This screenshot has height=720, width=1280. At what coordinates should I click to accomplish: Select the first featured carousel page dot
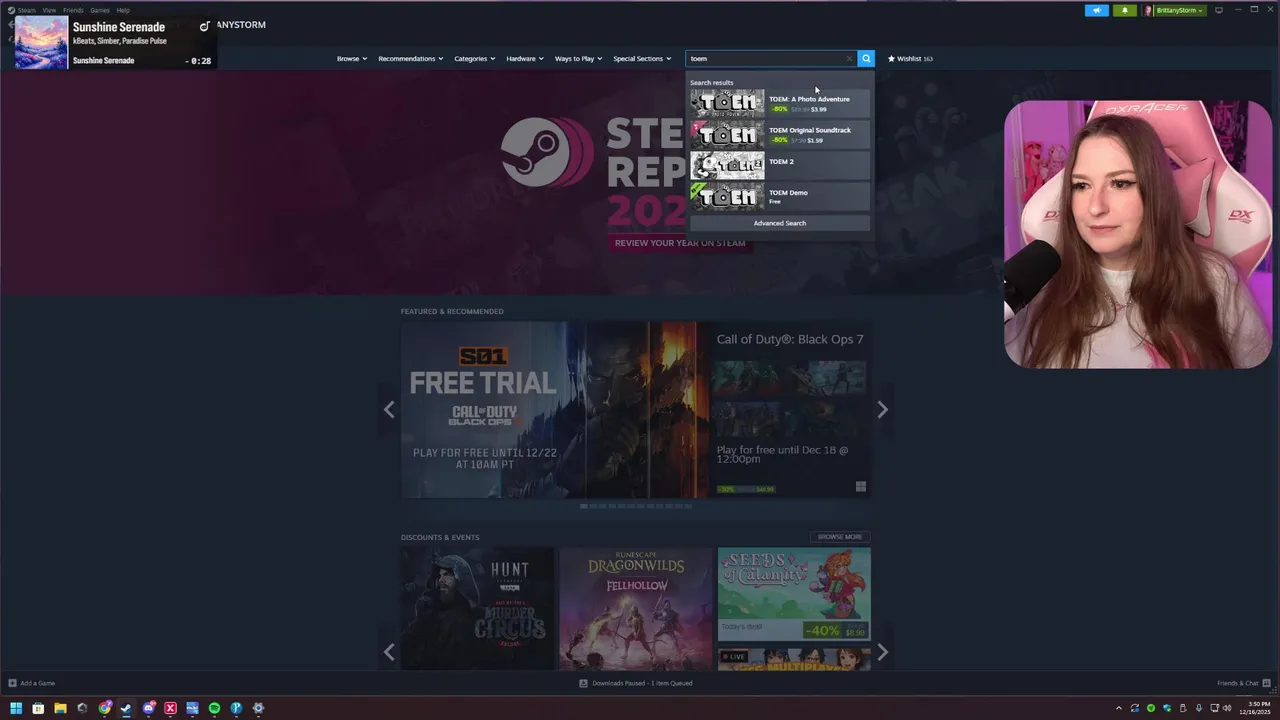(584, 506)
